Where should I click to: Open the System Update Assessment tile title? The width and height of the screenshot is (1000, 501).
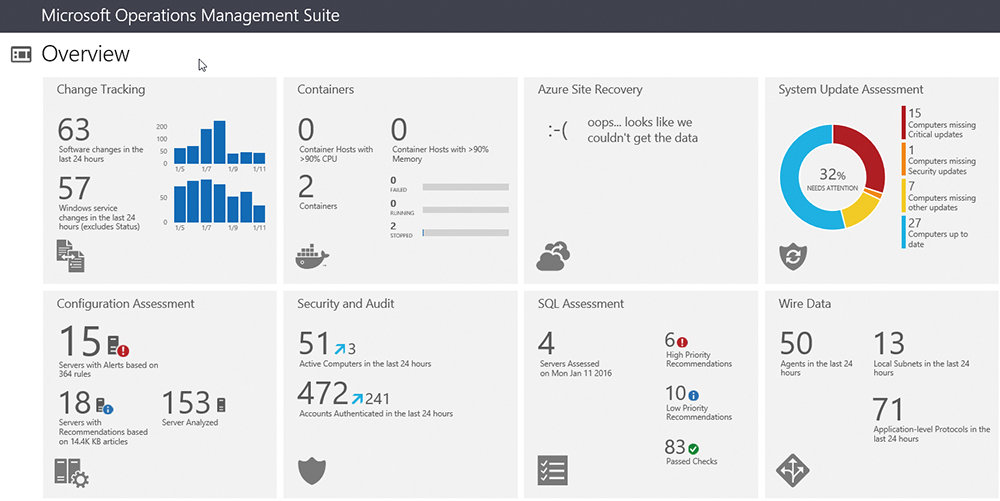click(x=851, y=90)
